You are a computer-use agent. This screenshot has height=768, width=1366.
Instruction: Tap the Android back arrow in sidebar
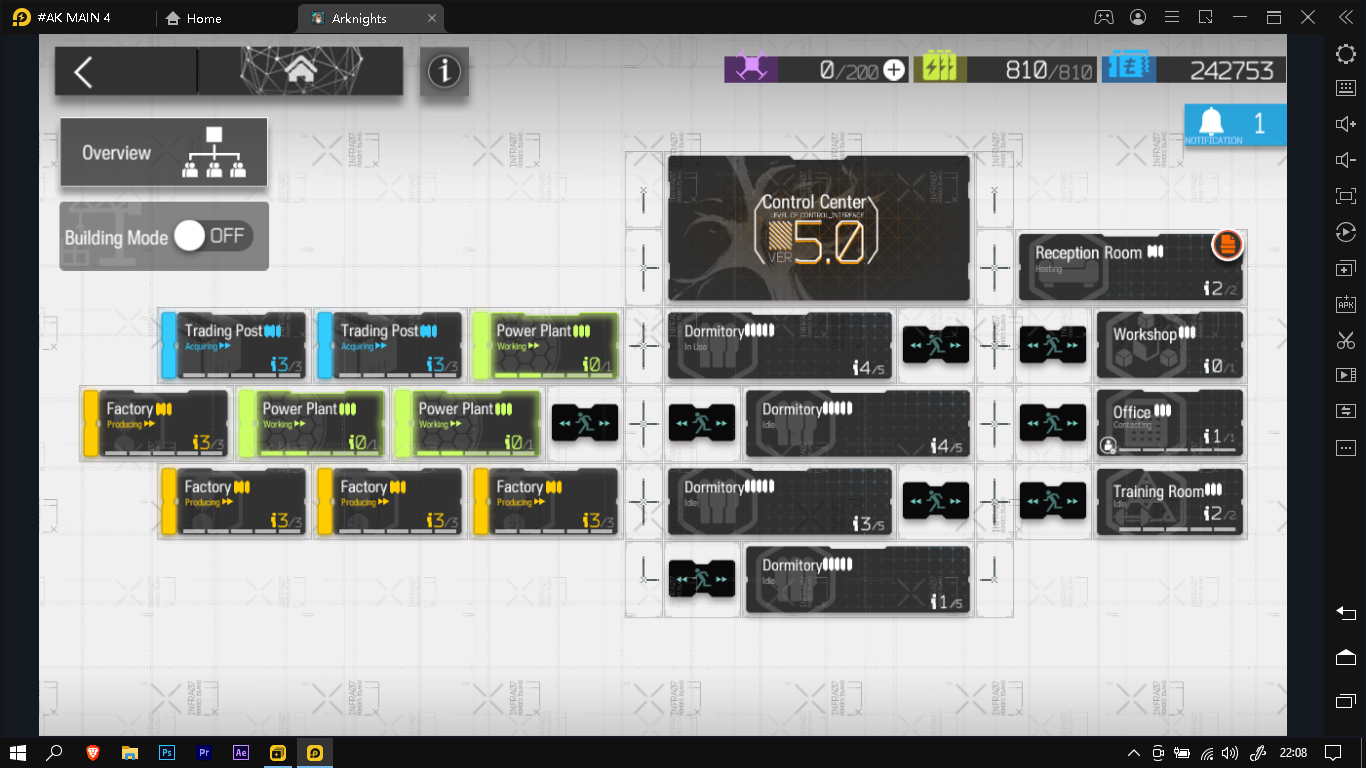1346,612
